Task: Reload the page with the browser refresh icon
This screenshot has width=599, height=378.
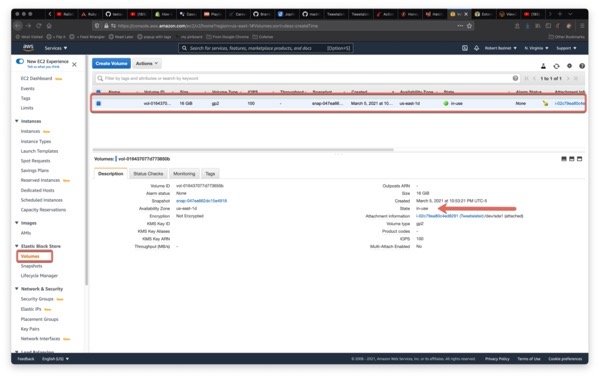Action: pos(39,26)
